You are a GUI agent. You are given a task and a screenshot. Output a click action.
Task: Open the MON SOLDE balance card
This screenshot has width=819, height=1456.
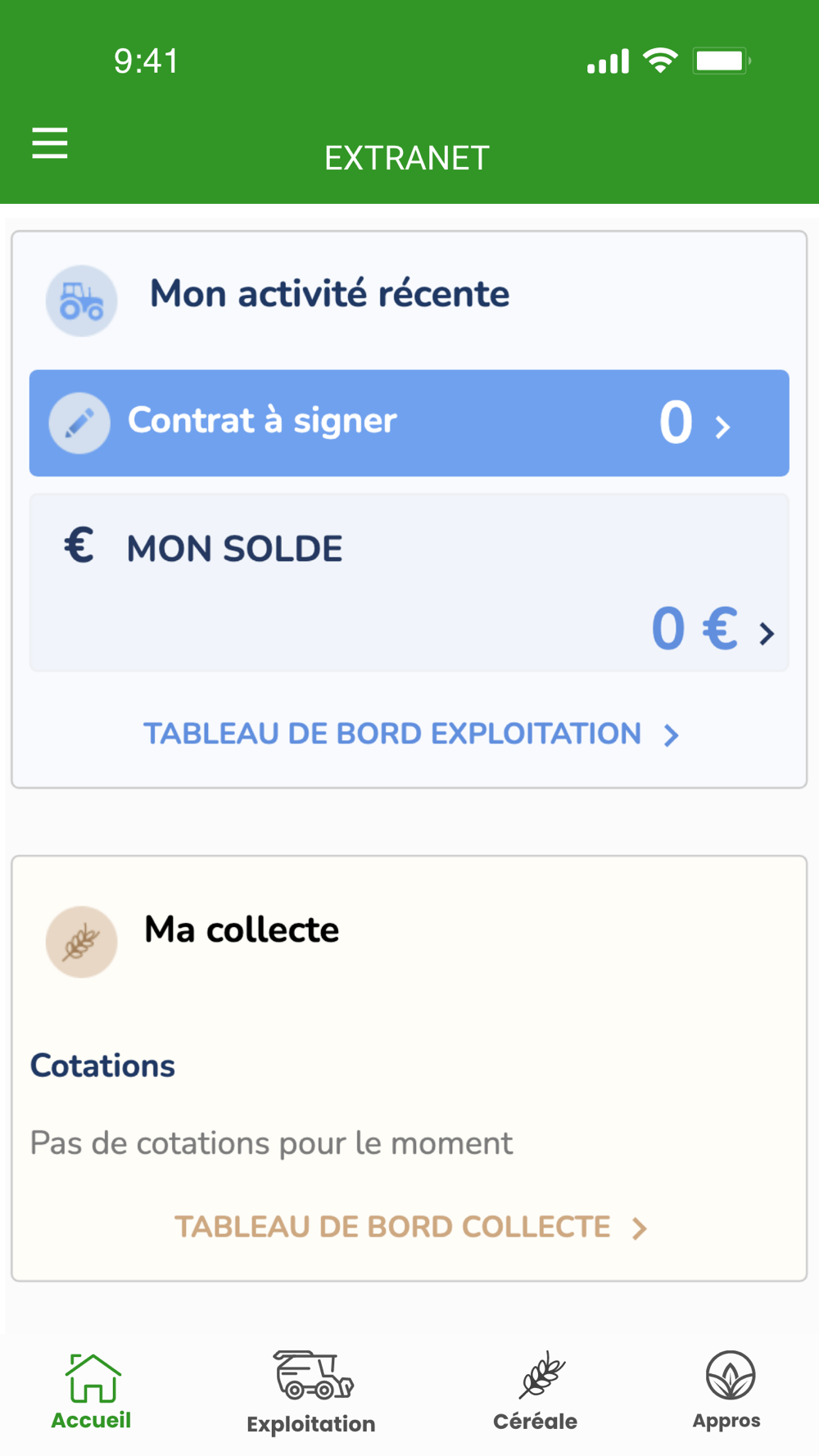click(x=409, y=582)
